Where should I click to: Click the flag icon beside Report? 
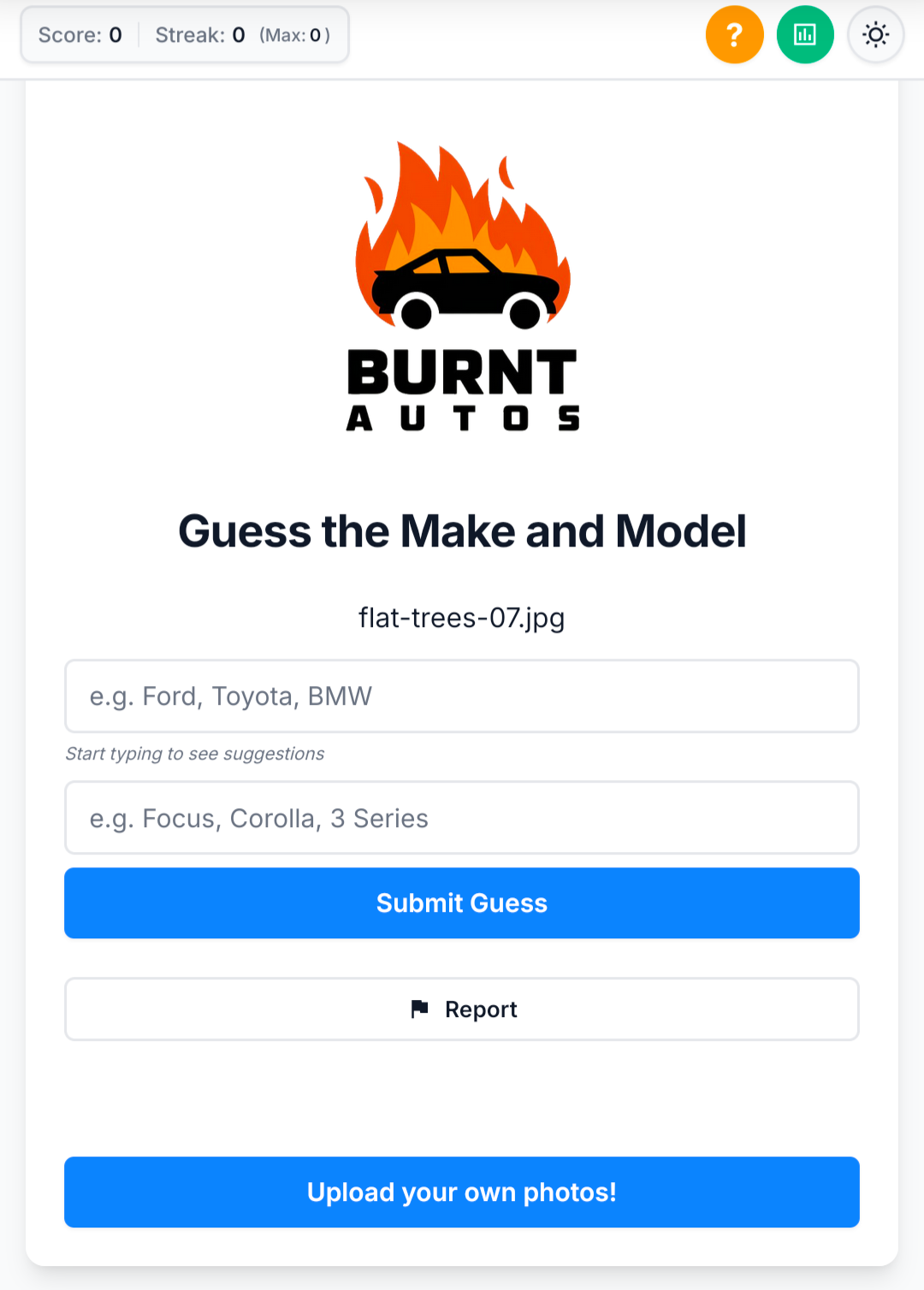419,1009
